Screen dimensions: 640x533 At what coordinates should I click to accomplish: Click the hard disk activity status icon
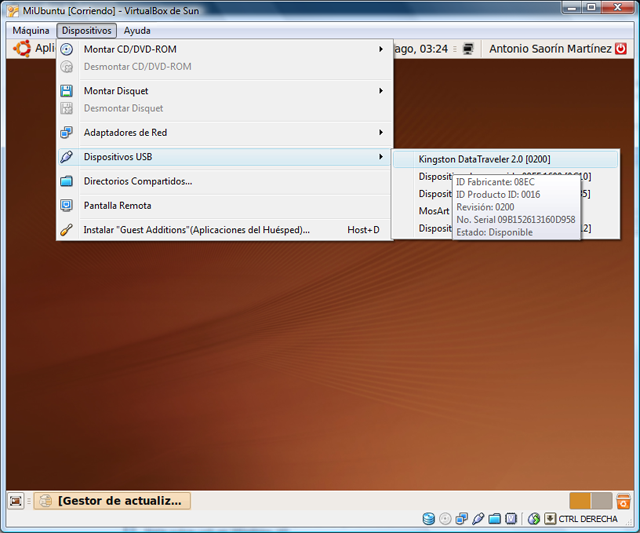(x=429, y=519)
